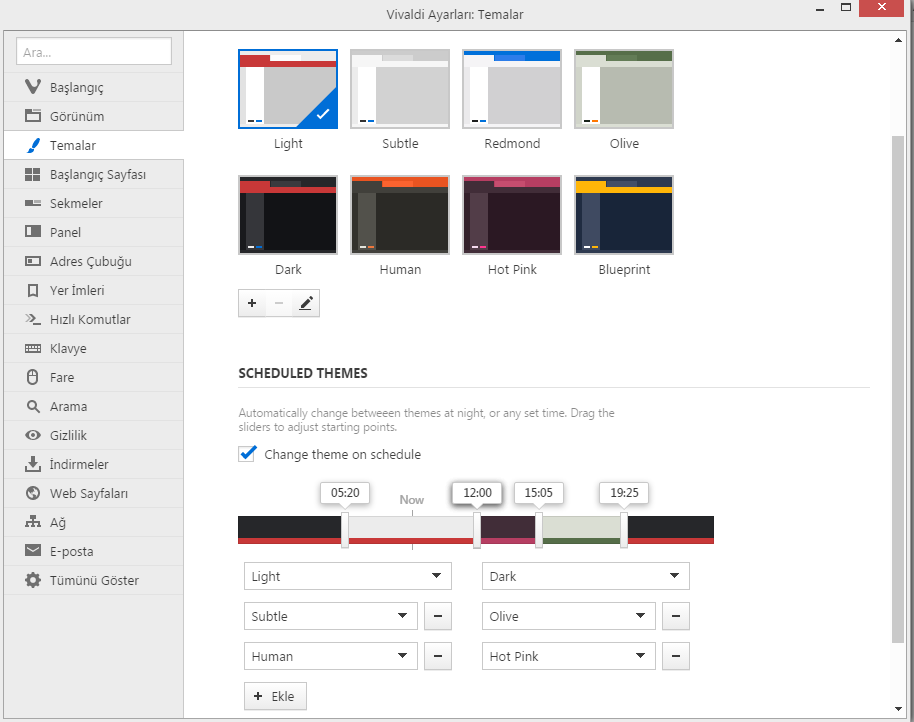914x722 pixels.
Task: Click the 15:05 schedule slider handle
Action: [539, 530]
